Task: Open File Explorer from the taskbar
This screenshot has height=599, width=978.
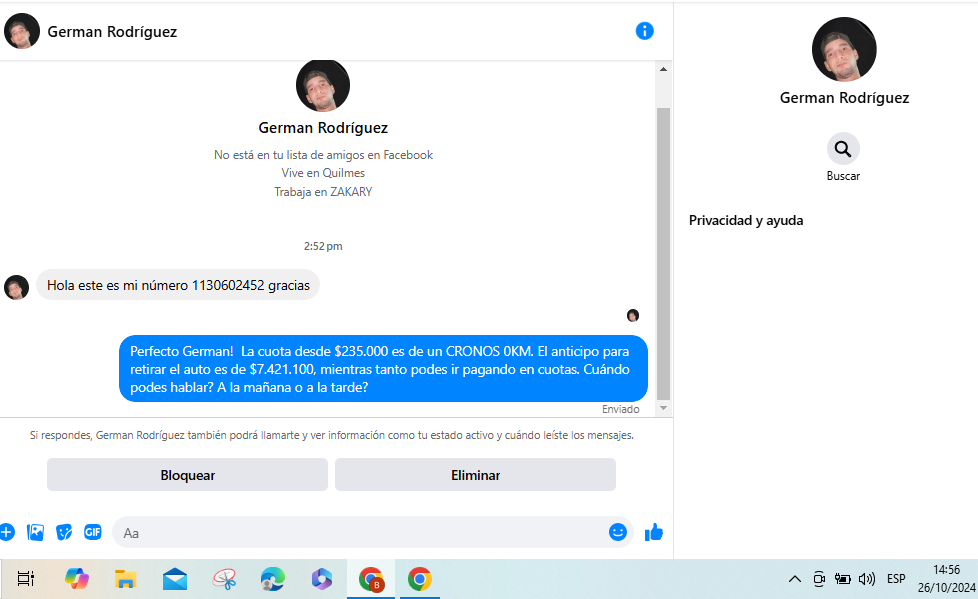Action: click(x=125, y=579)
